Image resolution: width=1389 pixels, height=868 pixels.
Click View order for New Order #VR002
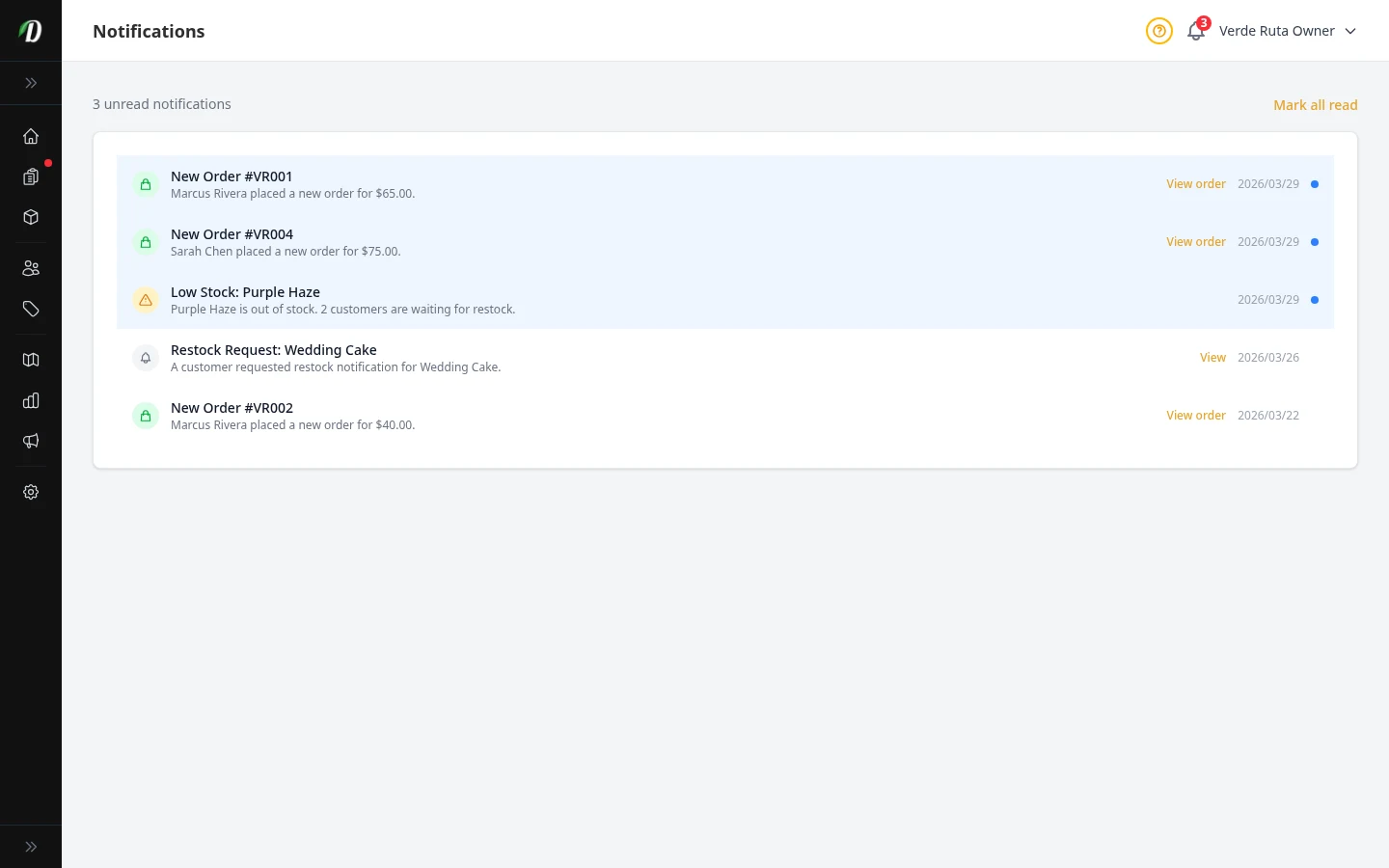[x=1196, y=415]
